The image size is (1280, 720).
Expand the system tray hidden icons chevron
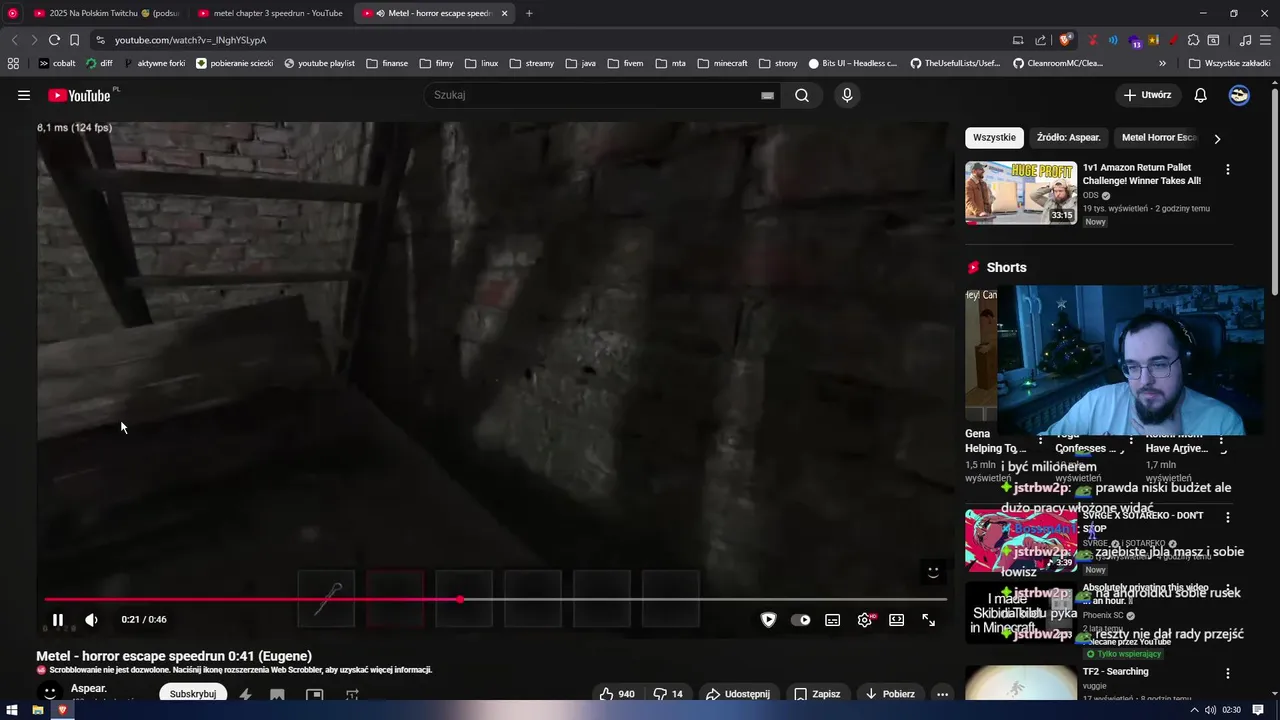click(x=1195, y=710)
